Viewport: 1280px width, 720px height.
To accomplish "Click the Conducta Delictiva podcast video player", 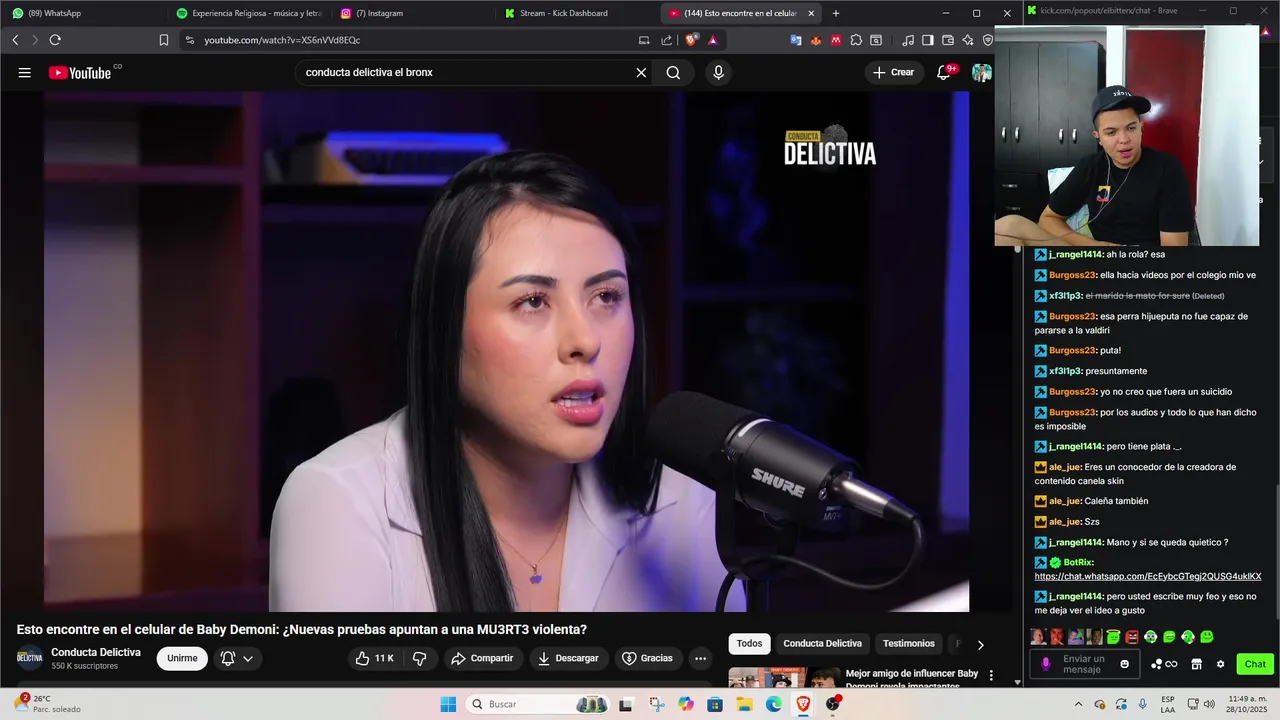I will [x=506, y=352].
